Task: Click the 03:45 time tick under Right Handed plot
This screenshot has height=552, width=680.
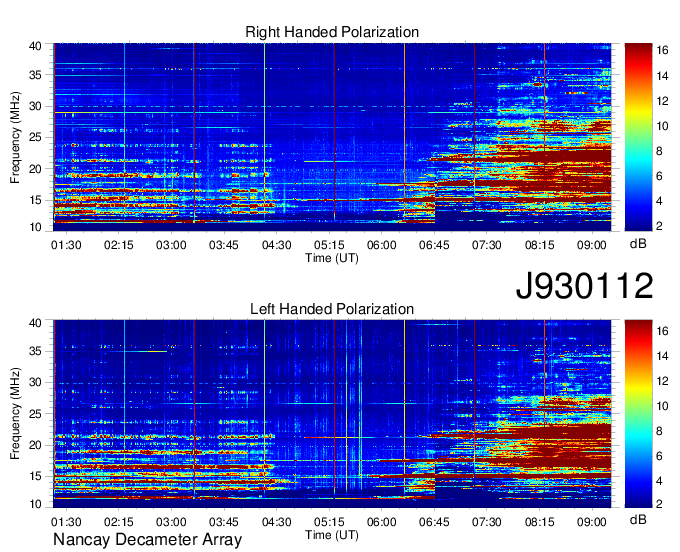Action: 224,245
